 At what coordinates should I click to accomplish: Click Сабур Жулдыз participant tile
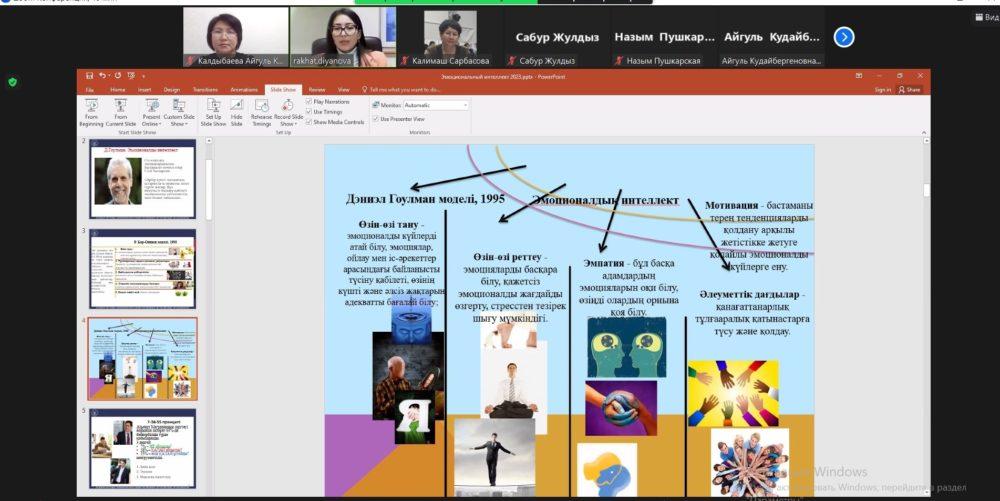pos(557,37)
